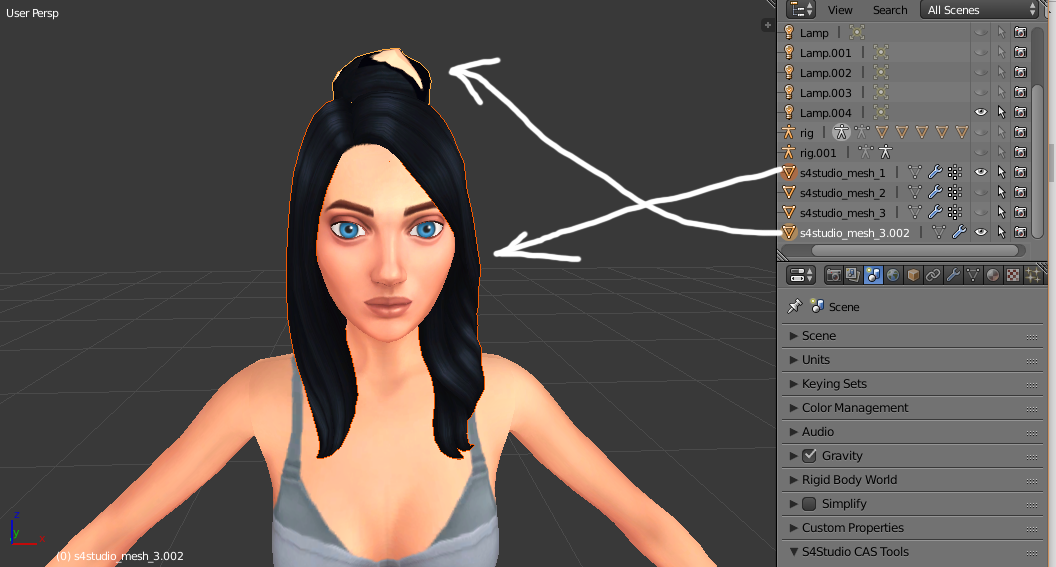Hide Lamp.004 with its eye icon
This screenshot has height=567, width=1056.
(x=981, y=112)
